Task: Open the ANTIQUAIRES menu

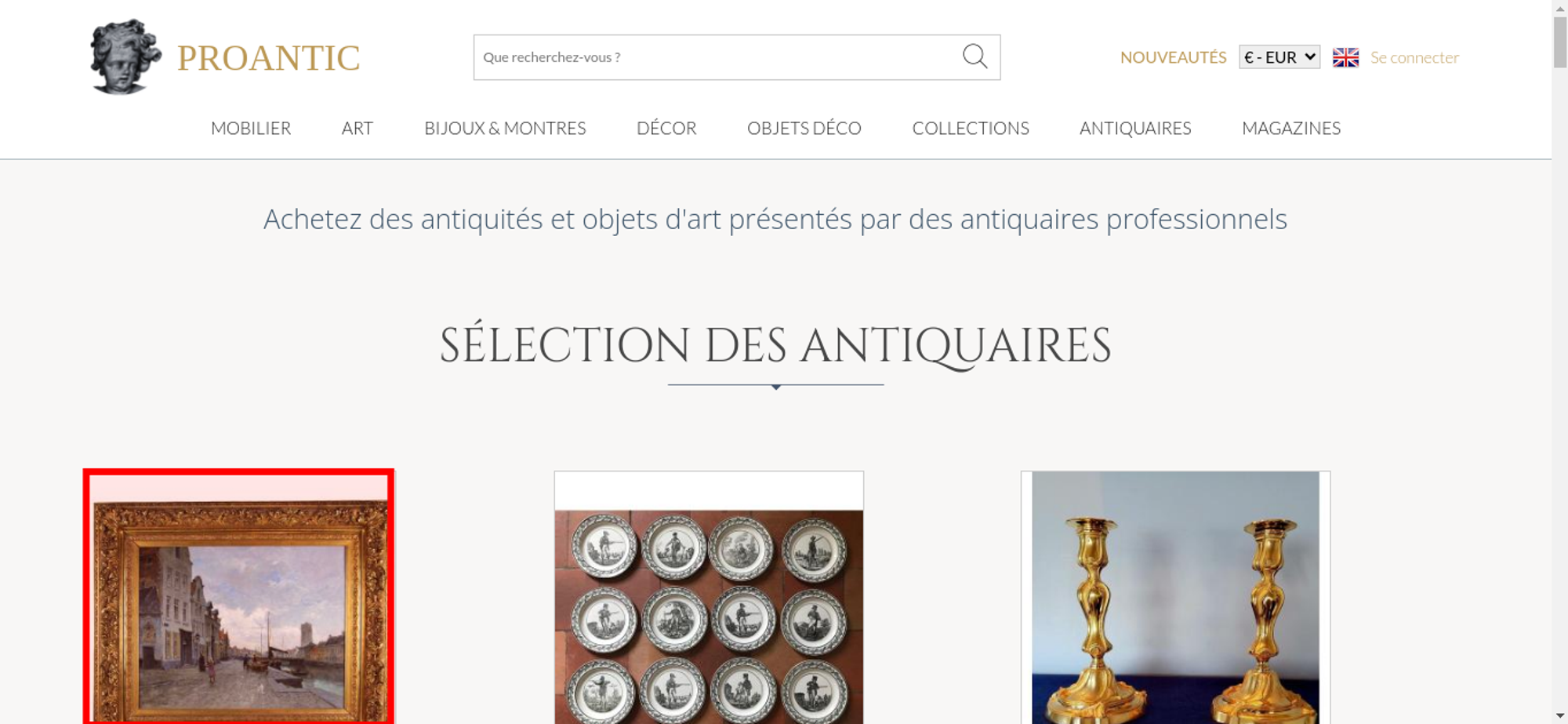Action: 1135,128
